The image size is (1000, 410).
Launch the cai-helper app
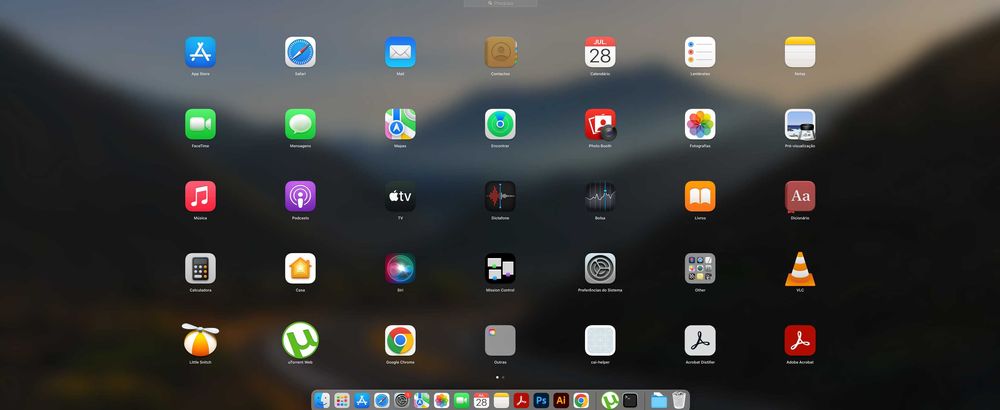600,340
